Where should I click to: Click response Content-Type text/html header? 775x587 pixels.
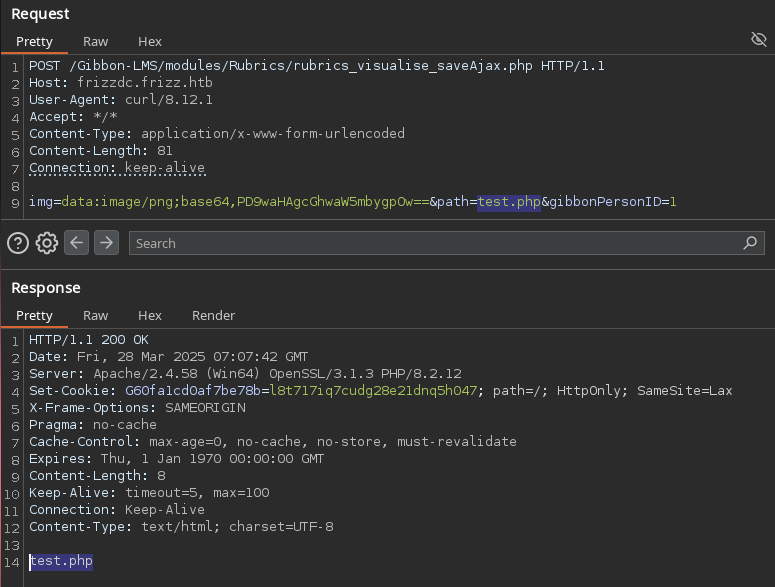point(181,526)
